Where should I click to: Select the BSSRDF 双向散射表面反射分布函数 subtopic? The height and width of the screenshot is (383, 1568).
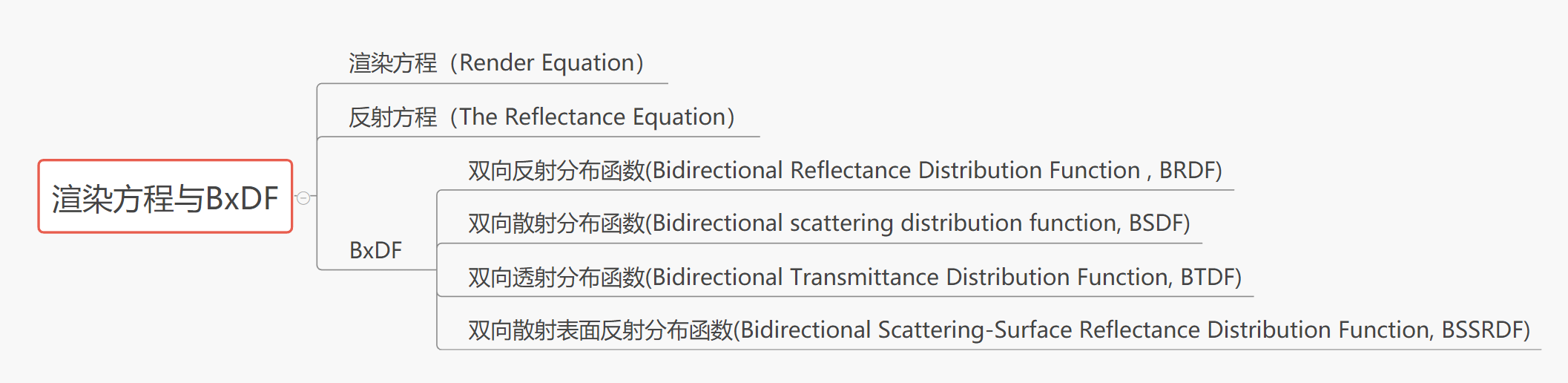coord(998,330)
